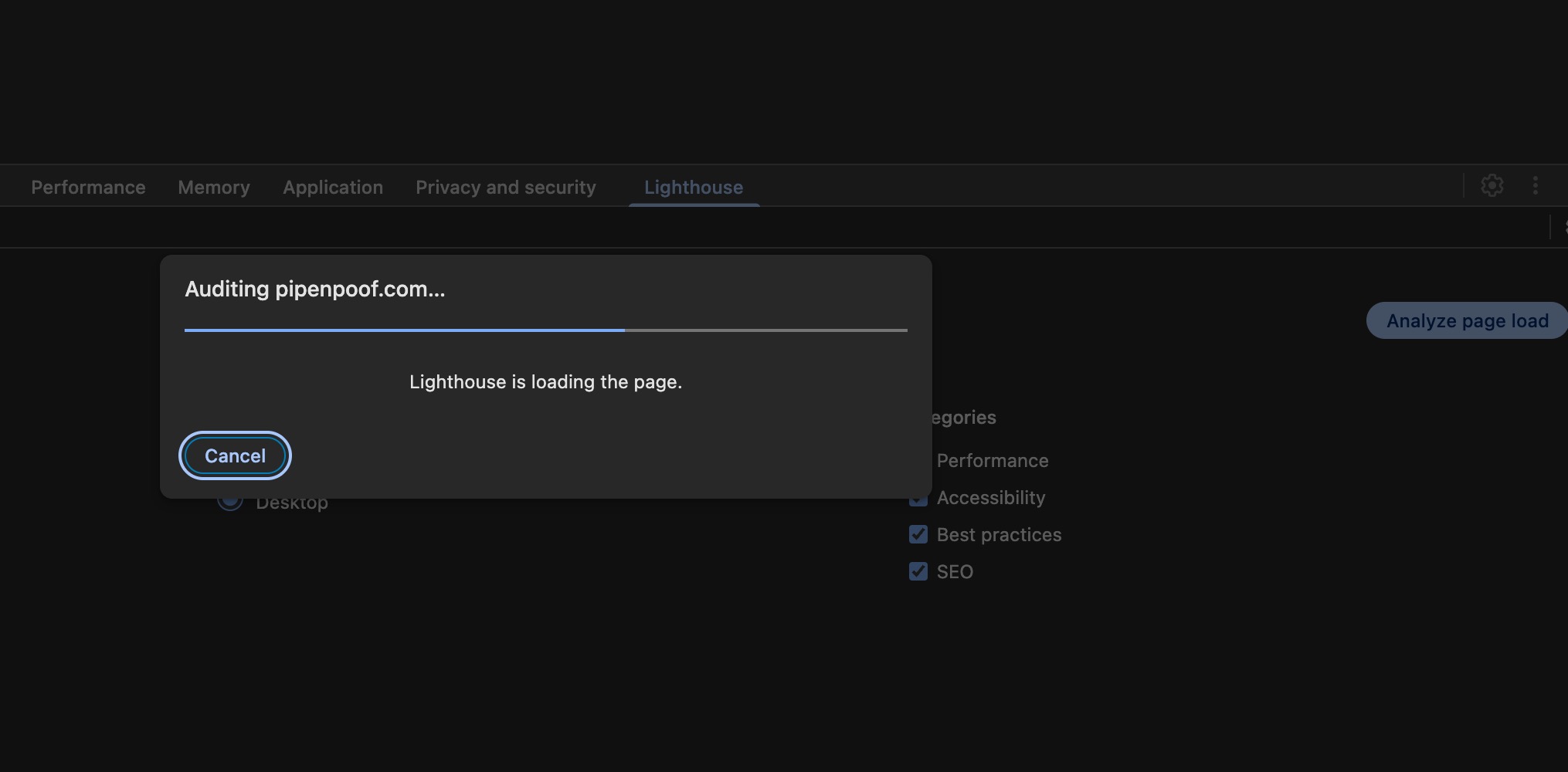Viewport: 1568px width, 772px height.
Task: Click the partially hidden Categories heading
Action: click(x=964, y=418)
